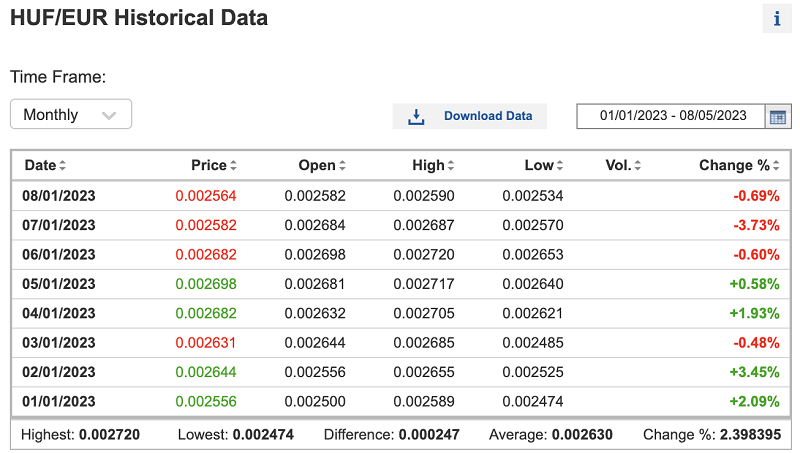The height and width of the screenshot is (453, 800).
Task: Select the 05/01/2023 row date
Action: [59, 284]
